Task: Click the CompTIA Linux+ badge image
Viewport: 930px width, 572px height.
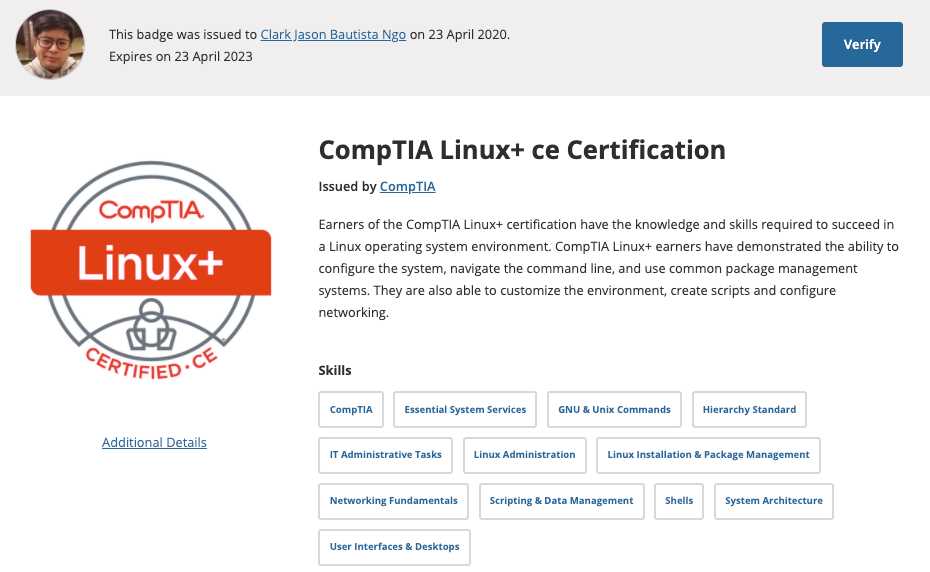Action: tap(151, 271)
